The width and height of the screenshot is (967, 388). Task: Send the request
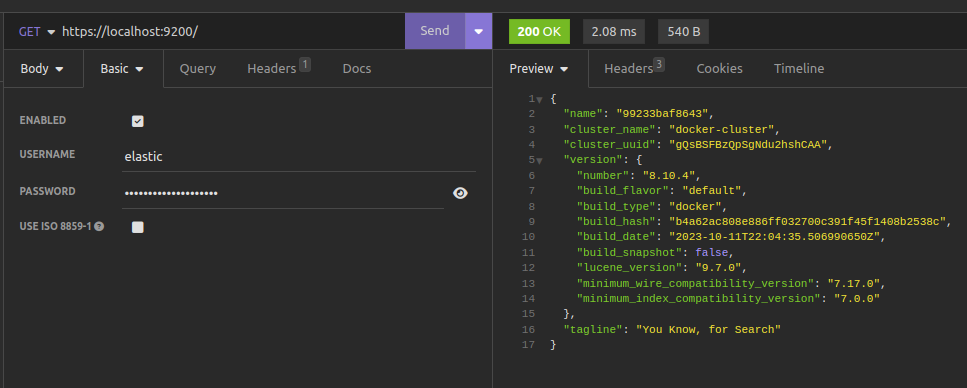pyautogui.click(x=435, y=31)
